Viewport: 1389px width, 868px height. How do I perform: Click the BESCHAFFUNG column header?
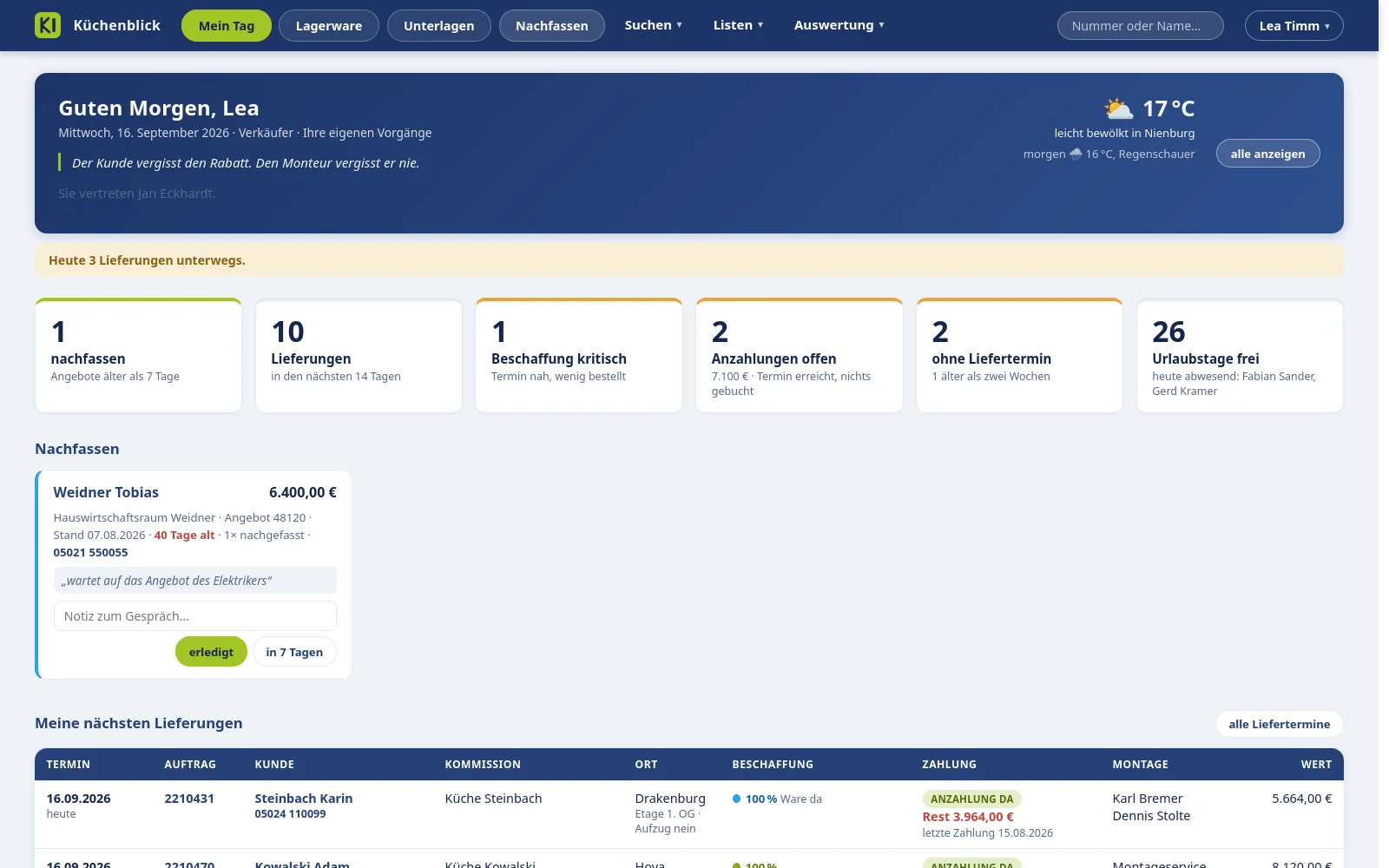pos(773,765)
